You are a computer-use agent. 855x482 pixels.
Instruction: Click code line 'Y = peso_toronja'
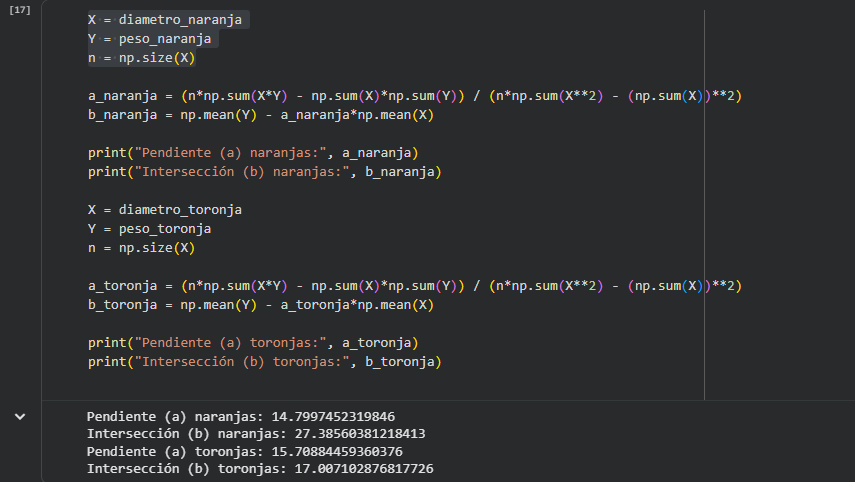pyautogui.click(x=149, y=229)
